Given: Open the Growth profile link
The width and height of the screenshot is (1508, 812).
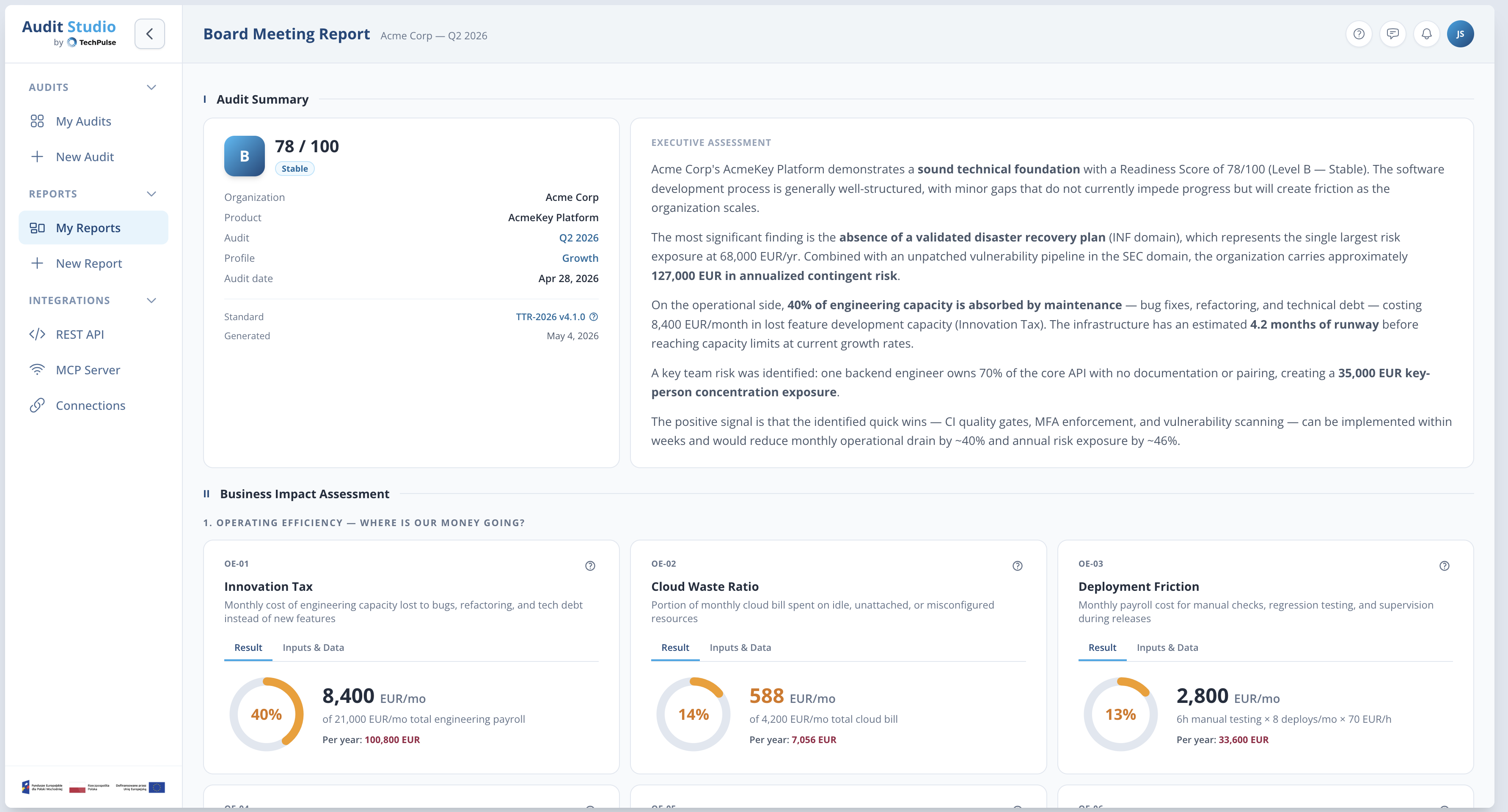Looking at the screenshot, I should coord(580,258).
